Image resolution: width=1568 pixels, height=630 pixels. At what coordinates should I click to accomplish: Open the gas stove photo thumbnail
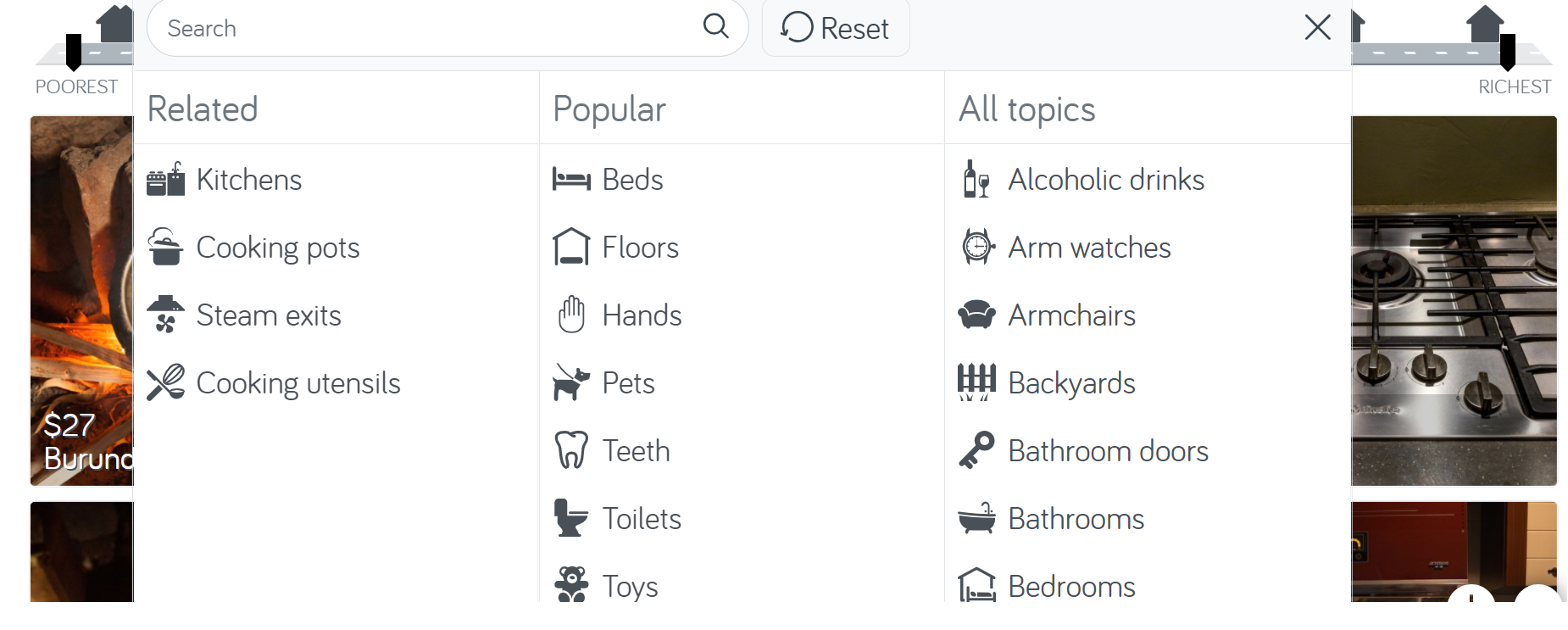pyautogui.click(x=1454, y=301)
